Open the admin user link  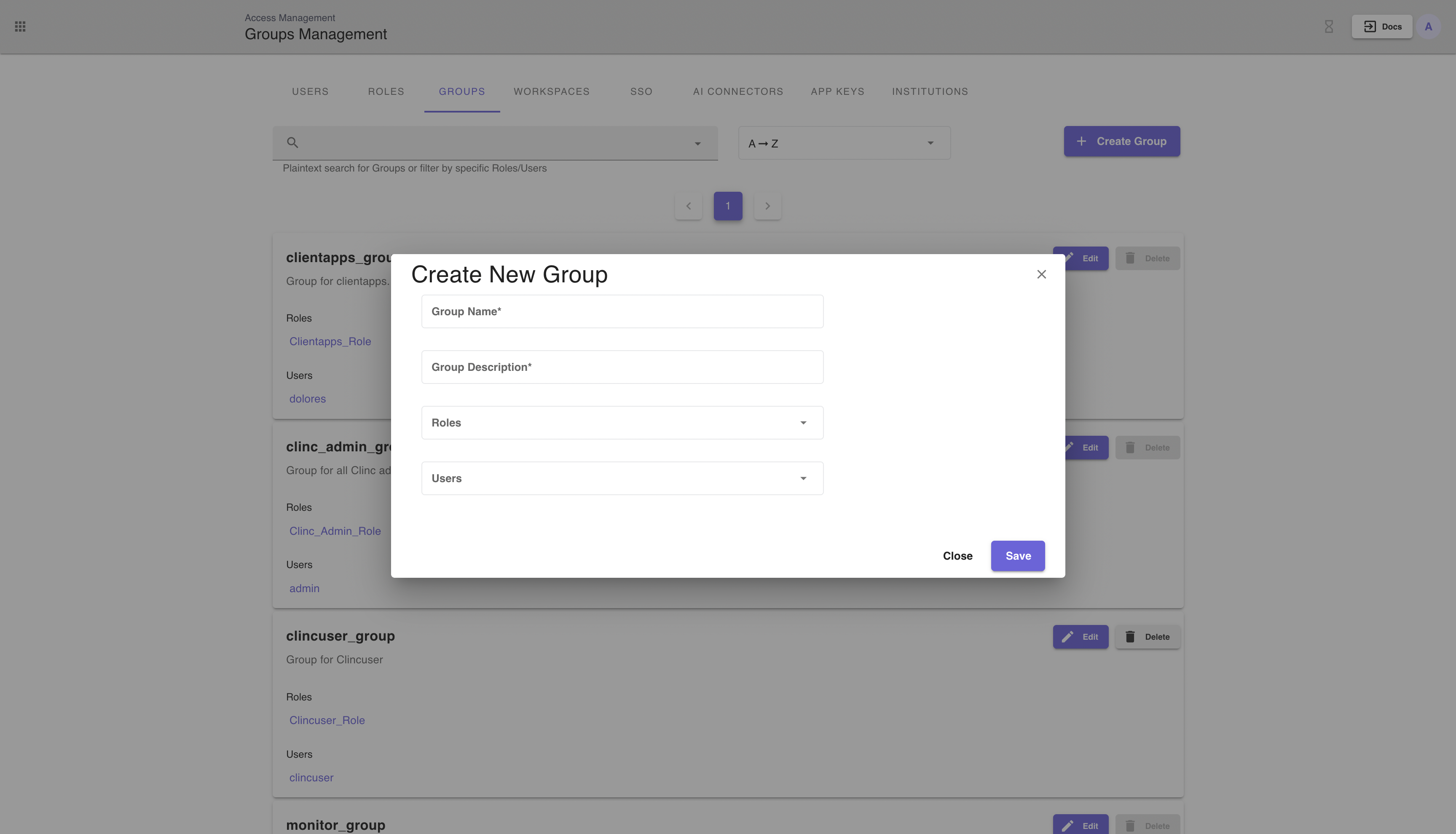[x=304, y=588]
